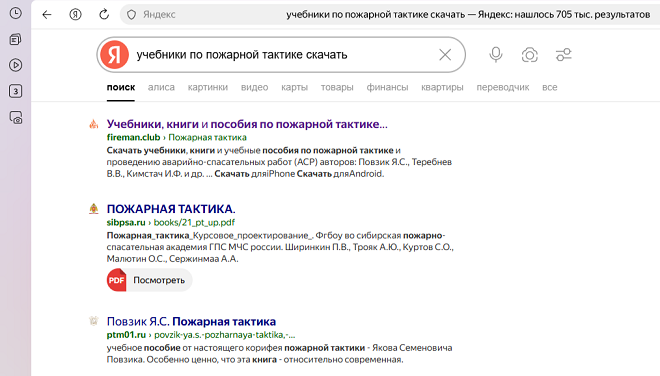This screenshot has width=660, height=376.
Task: Switch to the товары tab
Action: click(x=337, y=87)
